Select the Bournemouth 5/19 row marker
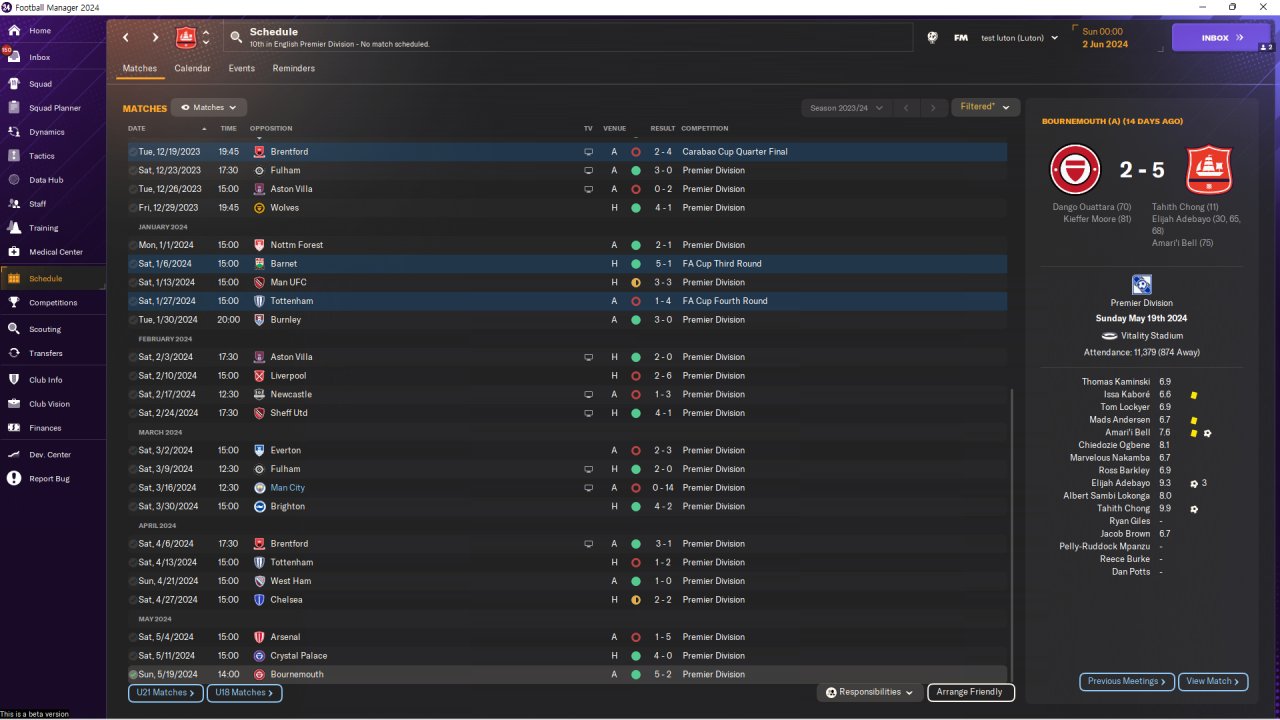 [133, 675]
